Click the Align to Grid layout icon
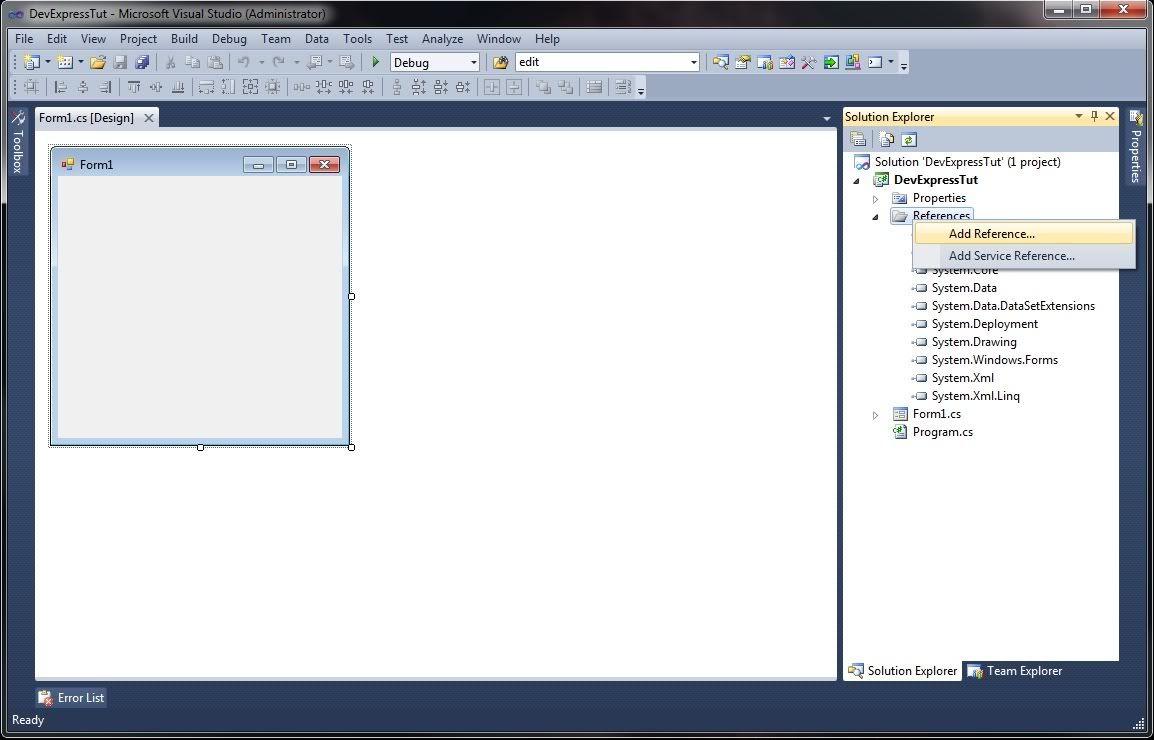Screen dimensions: 1154x740 click(32, 87)
